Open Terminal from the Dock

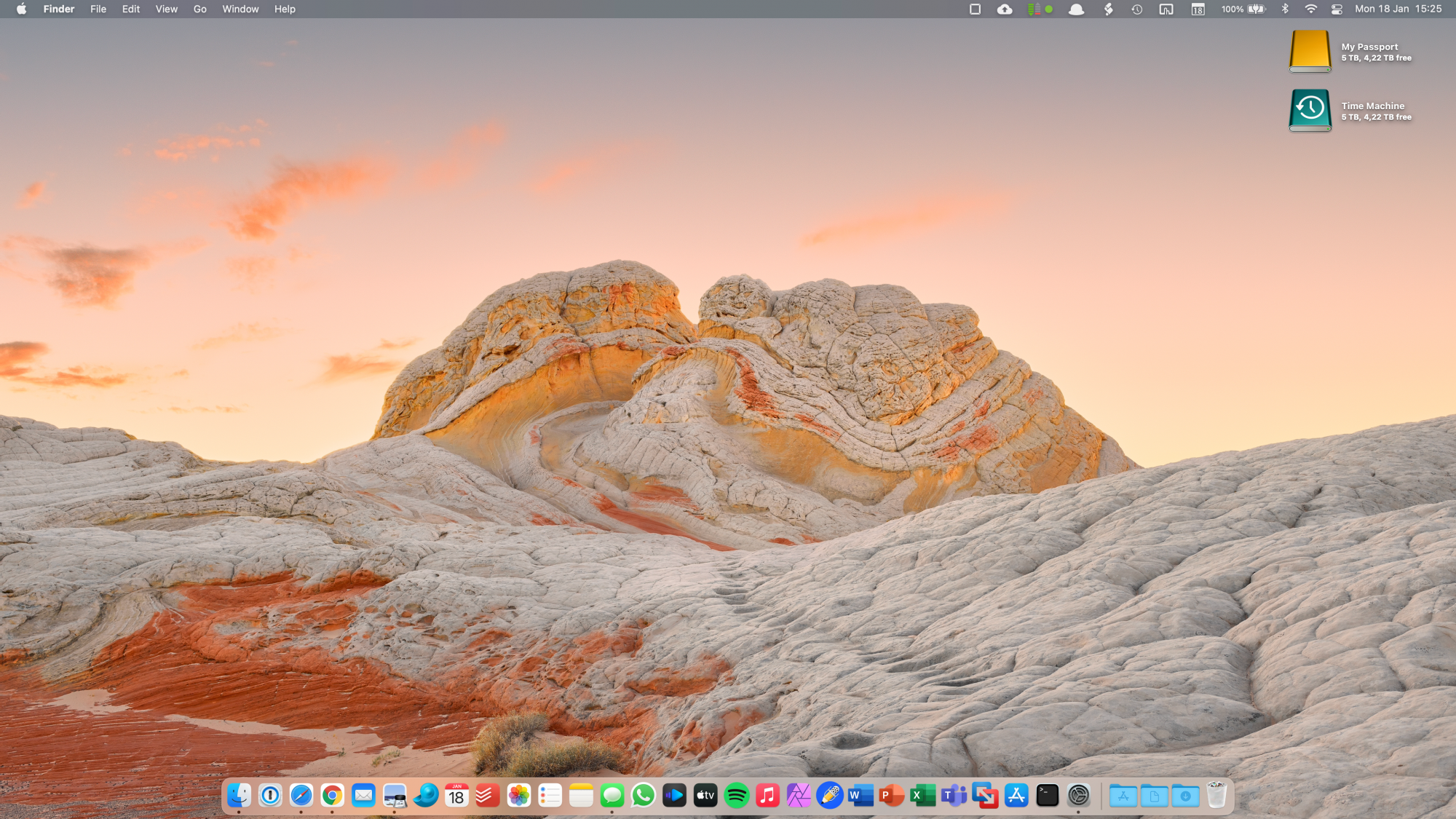click(x=1047, y=796)
